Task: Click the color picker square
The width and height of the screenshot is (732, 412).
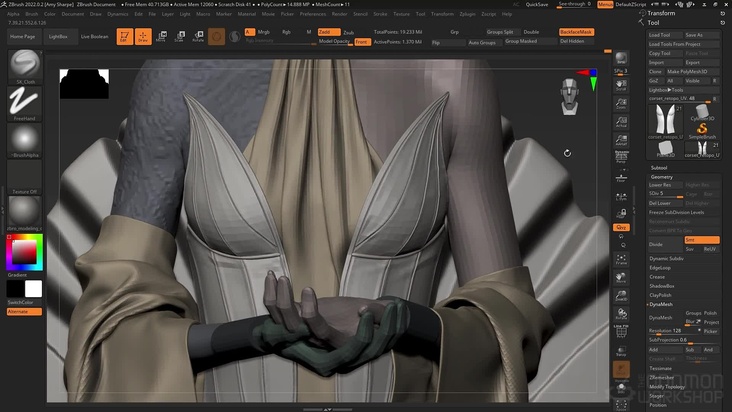Action: [24, 252]
